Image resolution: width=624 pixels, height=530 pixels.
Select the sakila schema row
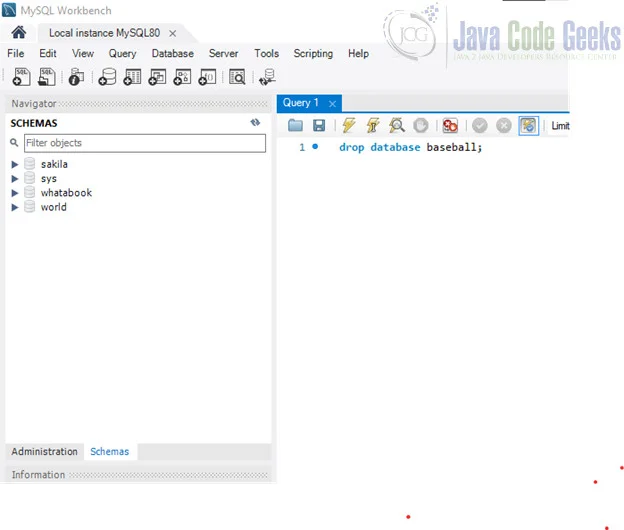[54, 164]
